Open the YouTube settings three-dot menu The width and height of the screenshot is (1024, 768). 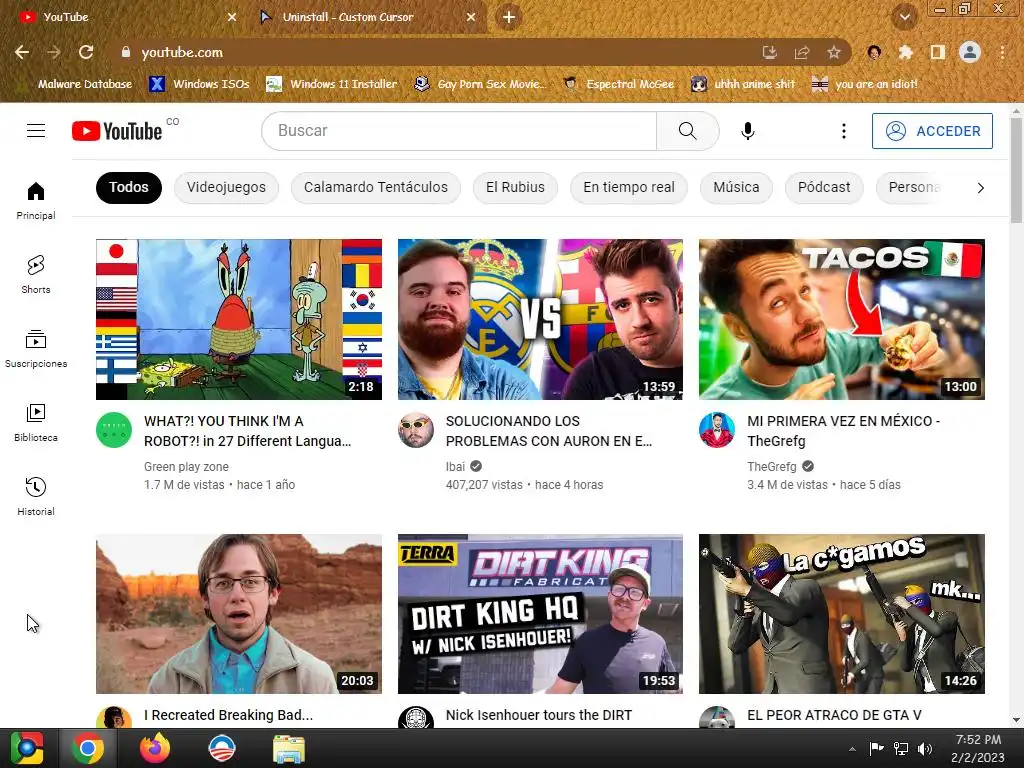tap(844, 131)
